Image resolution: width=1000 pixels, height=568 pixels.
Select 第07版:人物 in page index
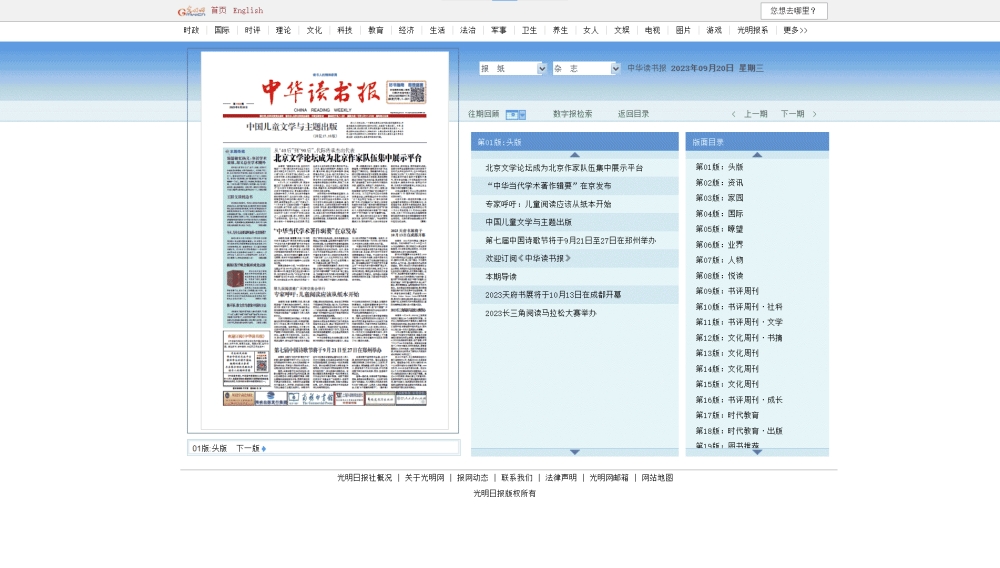click(719, 260)
